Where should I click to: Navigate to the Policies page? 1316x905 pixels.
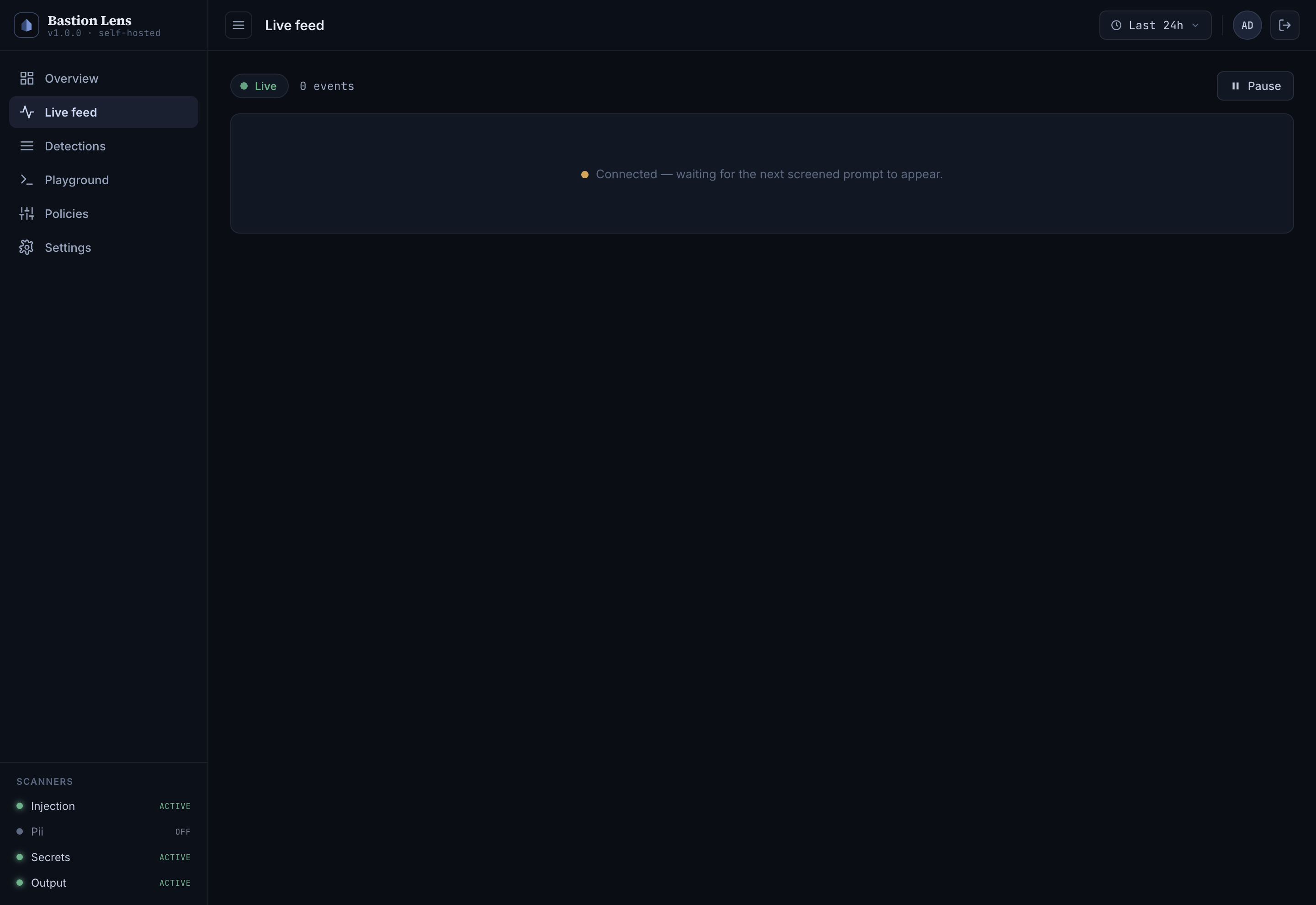click(x=104, y=214)
